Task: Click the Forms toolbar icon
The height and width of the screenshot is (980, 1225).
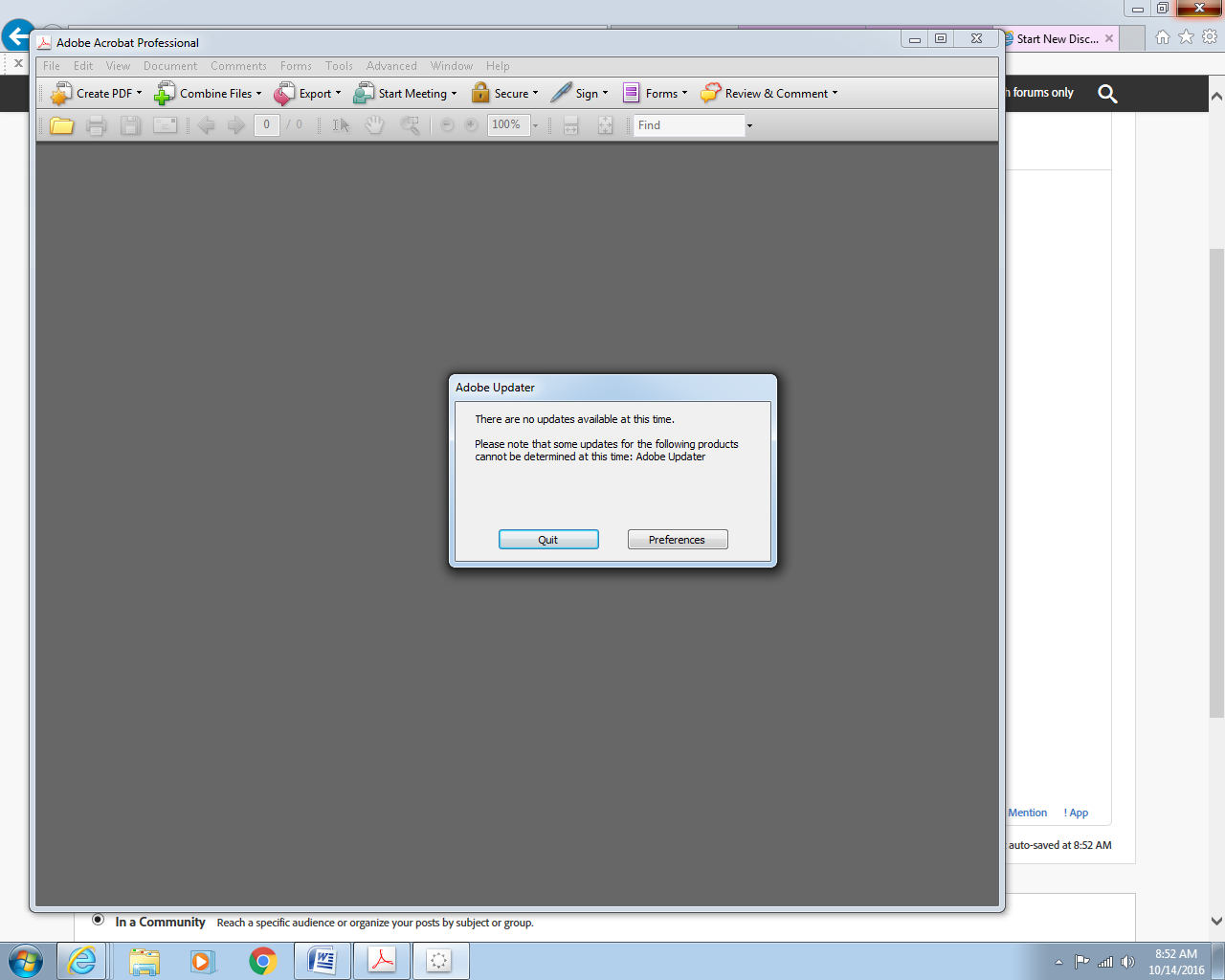Action: (x=632, y=93)
